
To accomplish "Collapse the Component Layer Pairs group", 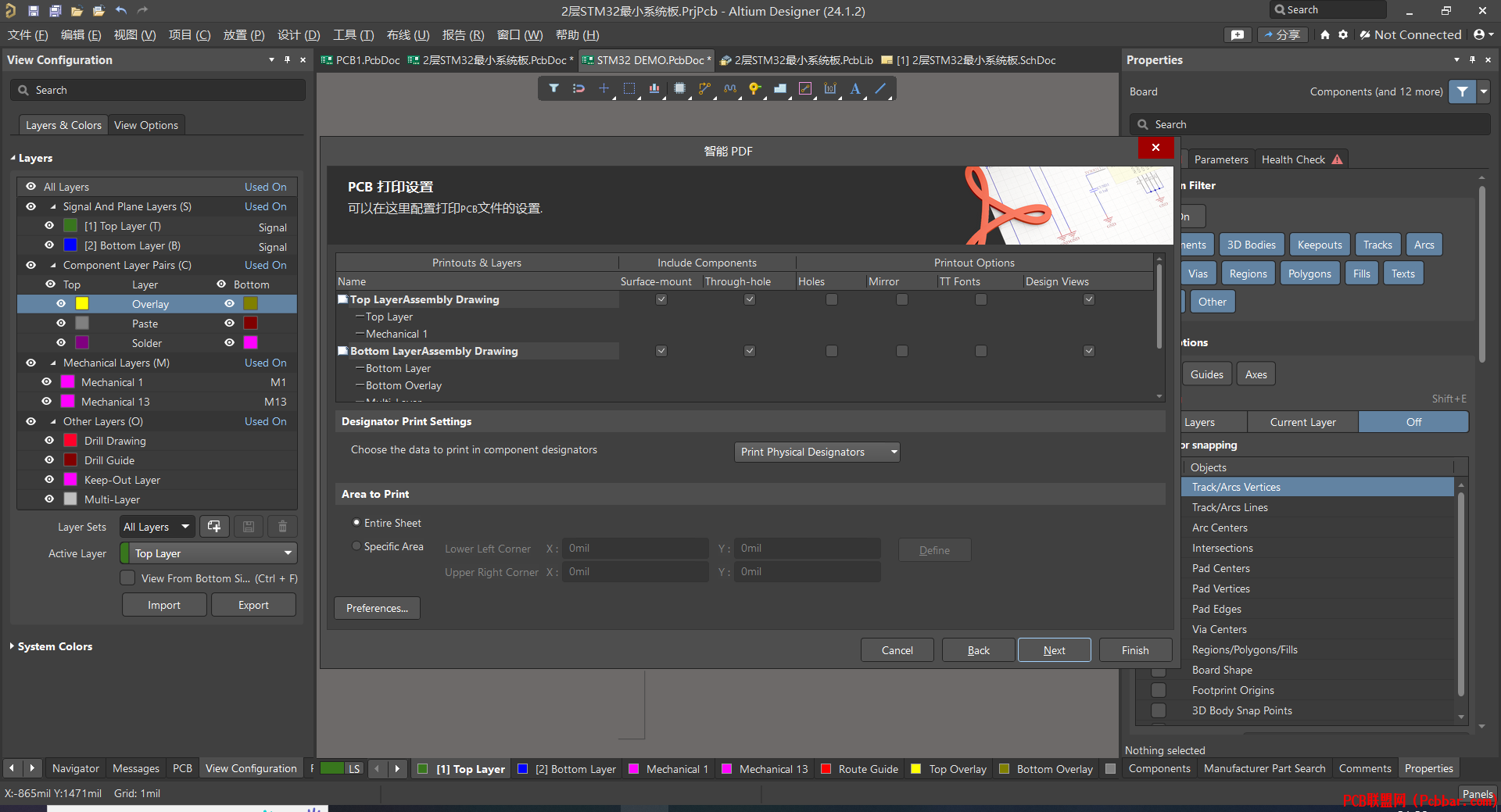I will point(53,266).
